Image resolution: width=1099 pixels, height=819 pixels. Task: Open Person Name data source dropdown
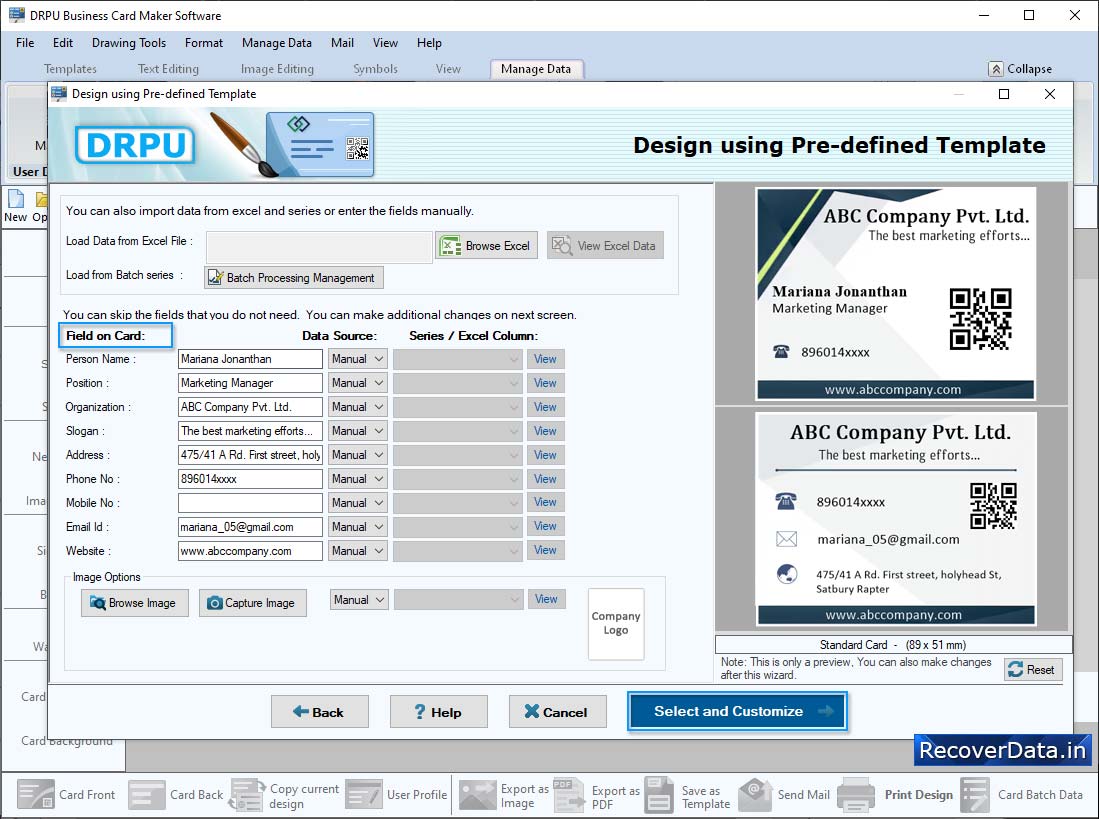(357, 359)
